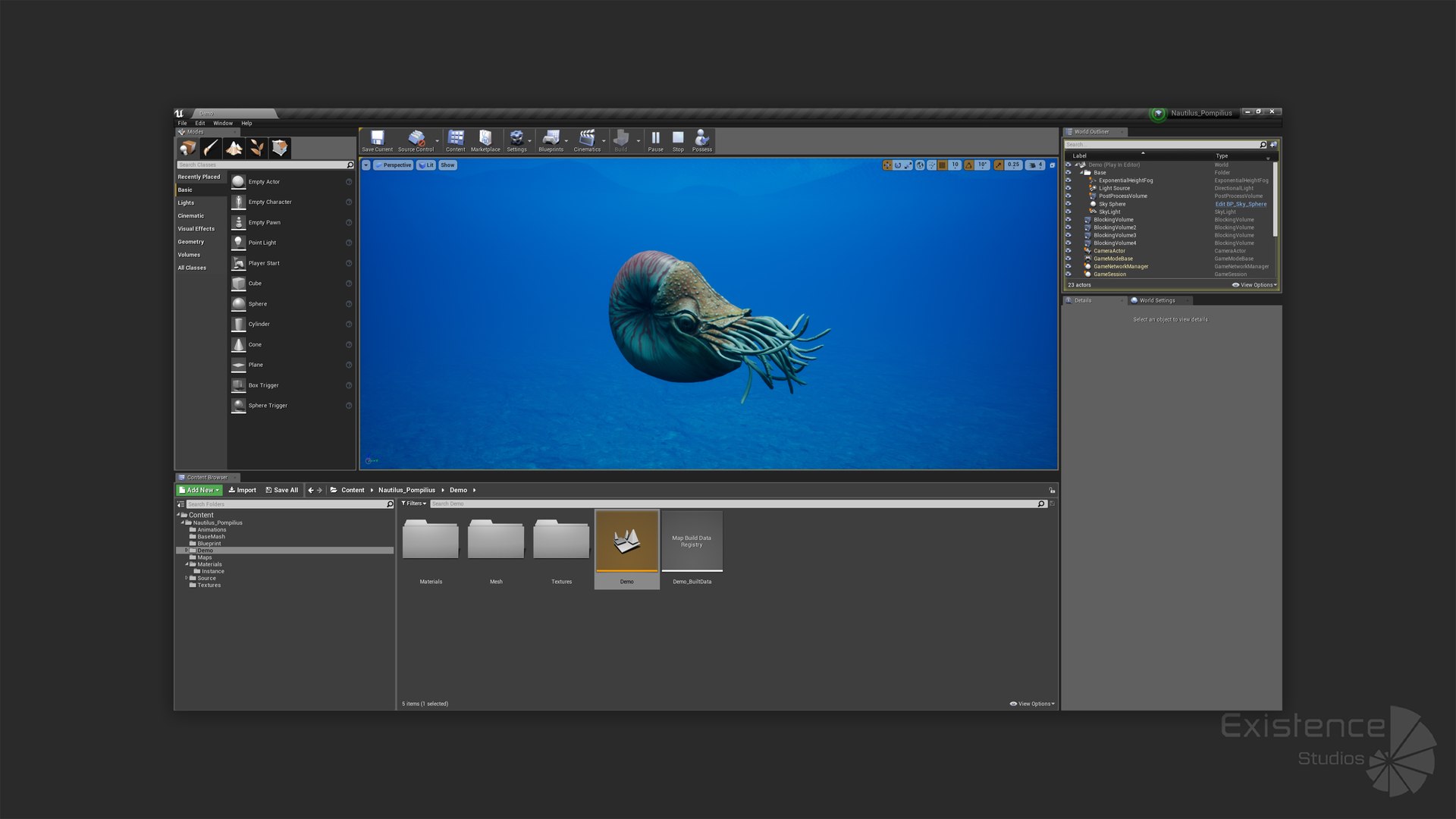Open scale snap value 0.25 dropdown

point(1014,165)
